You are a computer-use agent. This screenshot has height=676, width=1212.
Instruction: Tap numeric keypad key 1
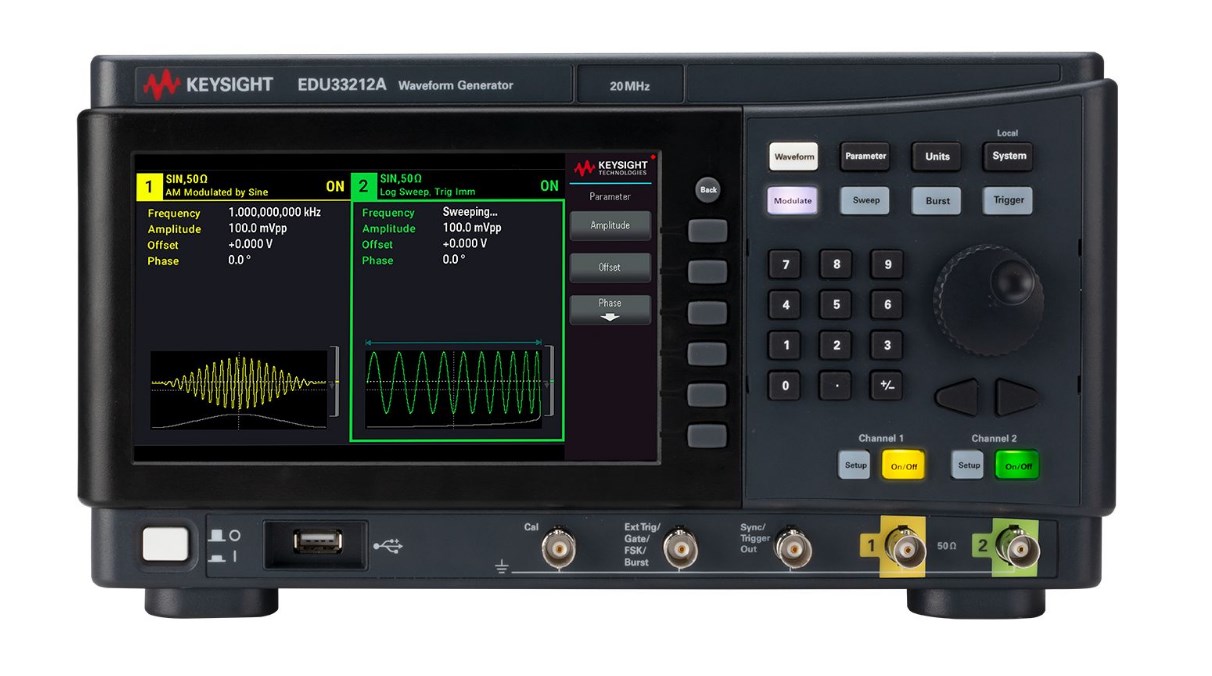click(785, 345)
